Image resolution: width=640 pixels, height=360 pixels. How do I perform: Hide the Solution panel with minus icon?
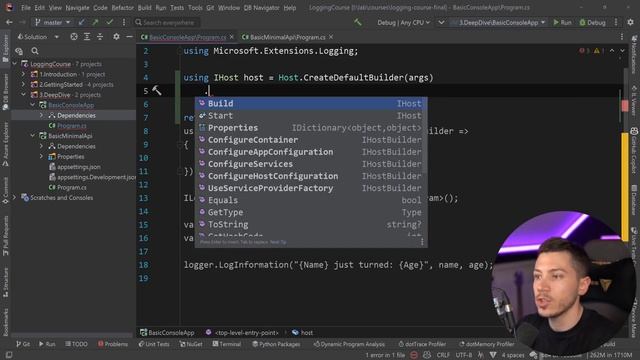point(129,37)
